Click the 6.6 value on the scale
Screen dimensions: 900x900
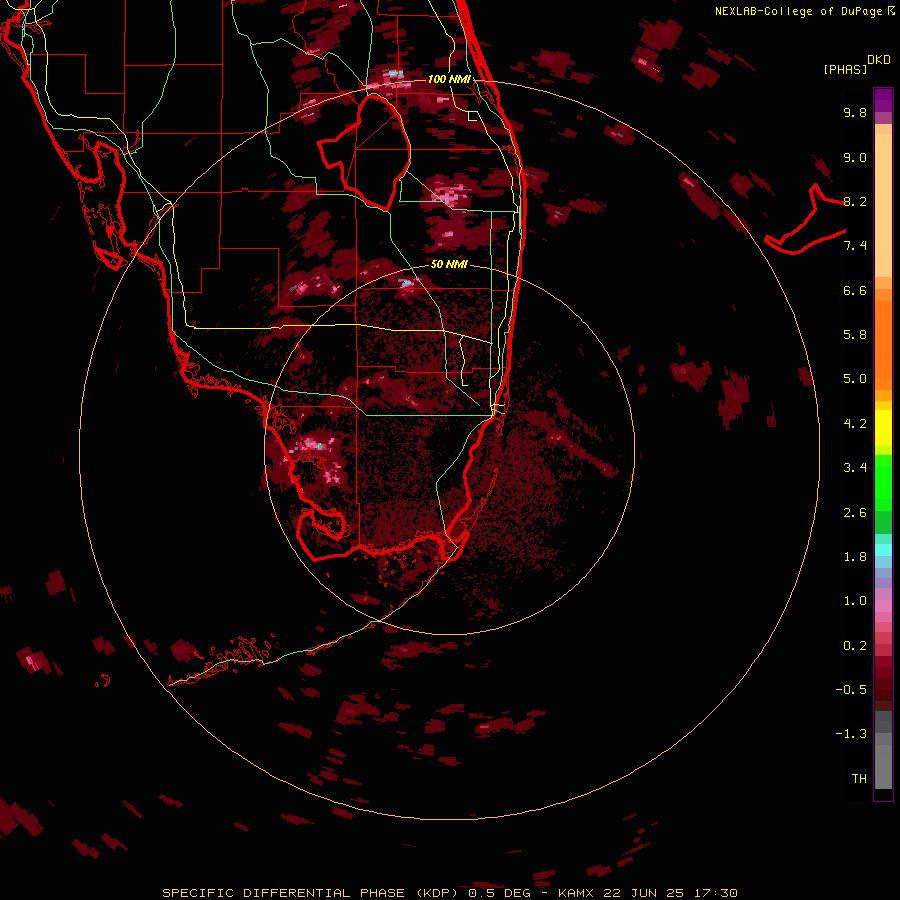tap(855, 290)
